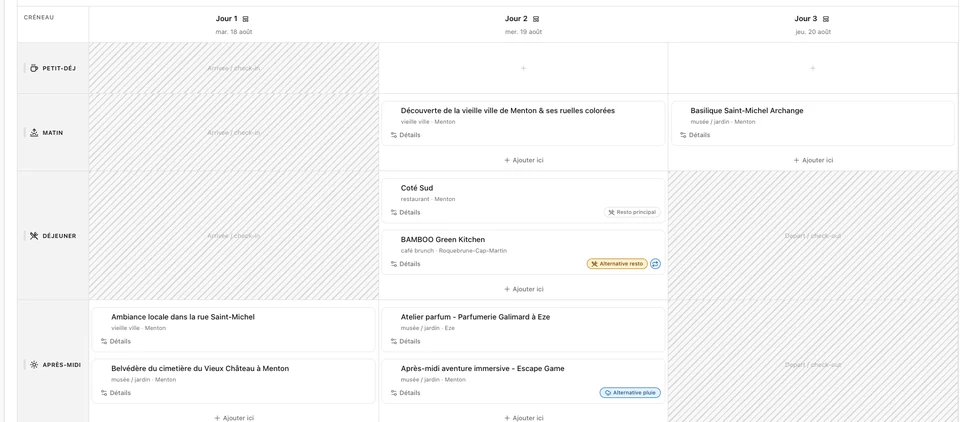Click the Alternative resto badge
The image size is (960, 422).
coord(617,264)
